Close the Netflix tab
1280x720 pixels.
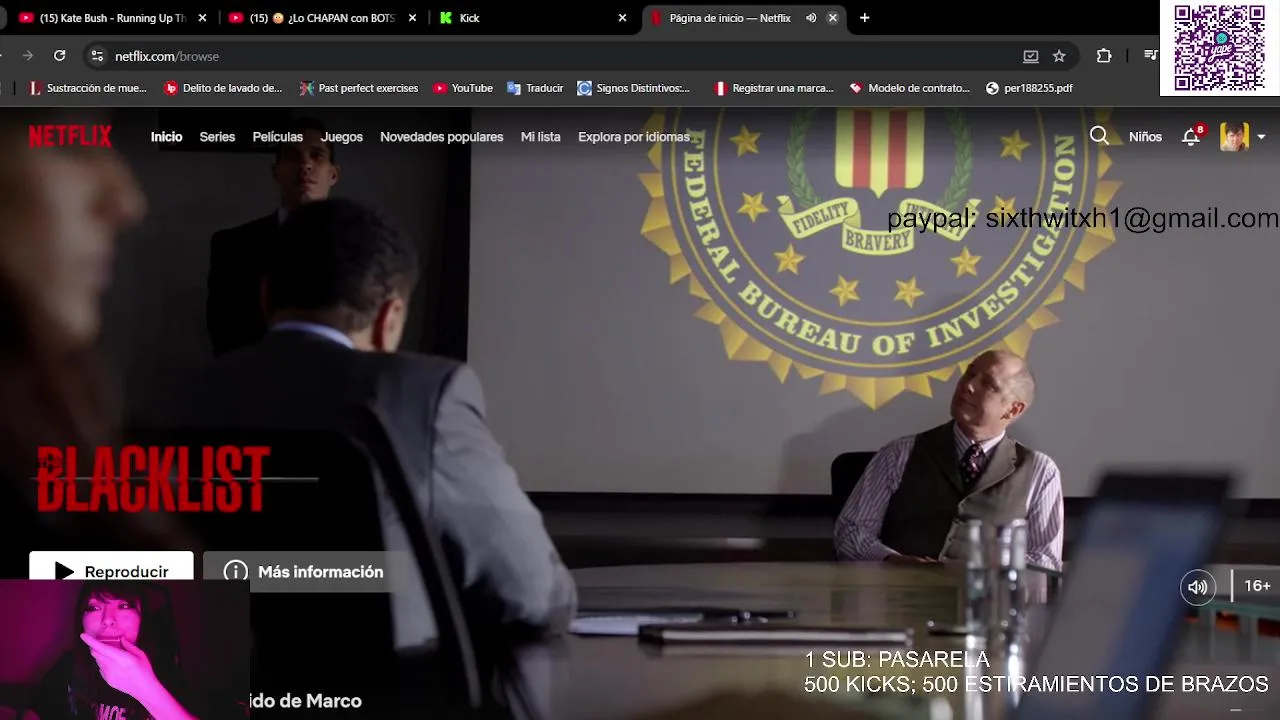click(x=832, y=18)
